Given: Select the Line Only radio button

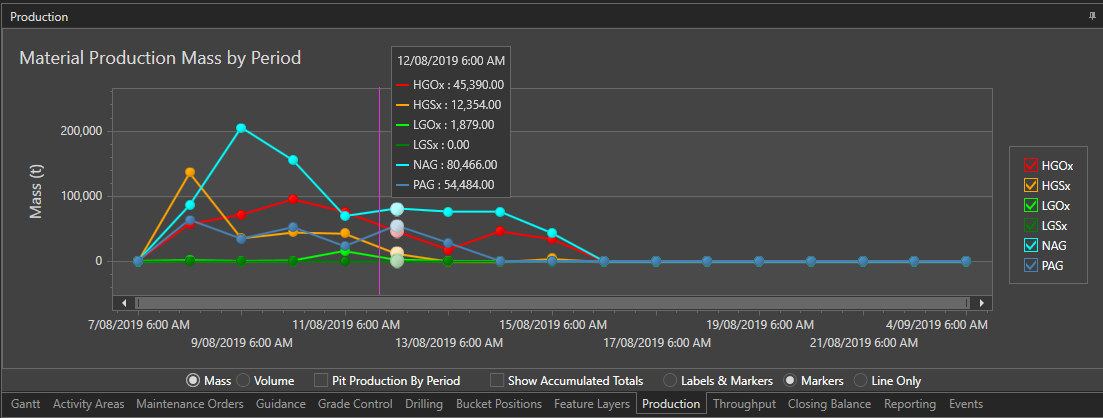Looking at the screenshot, I should pos(860,381).
